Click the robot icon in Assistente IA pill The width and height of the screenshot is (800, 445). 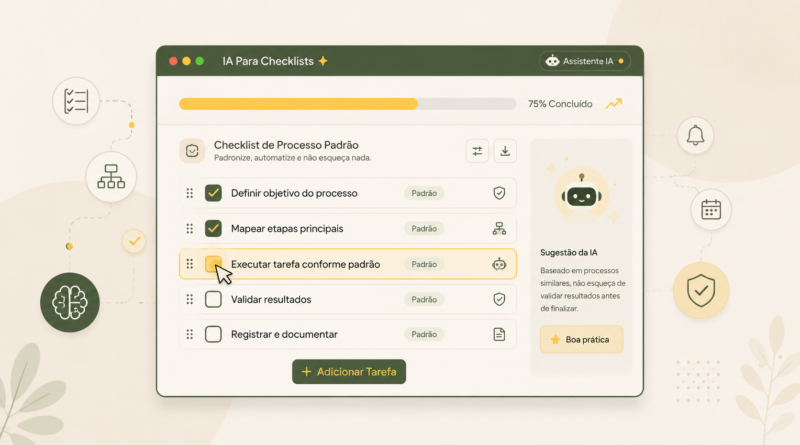[x=552, y=61]
